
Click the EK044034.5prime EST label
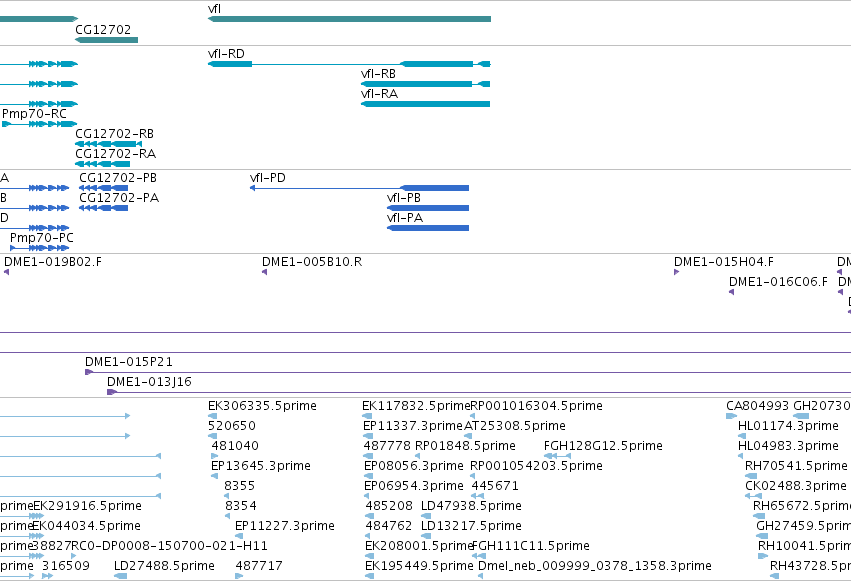[86, 526]
